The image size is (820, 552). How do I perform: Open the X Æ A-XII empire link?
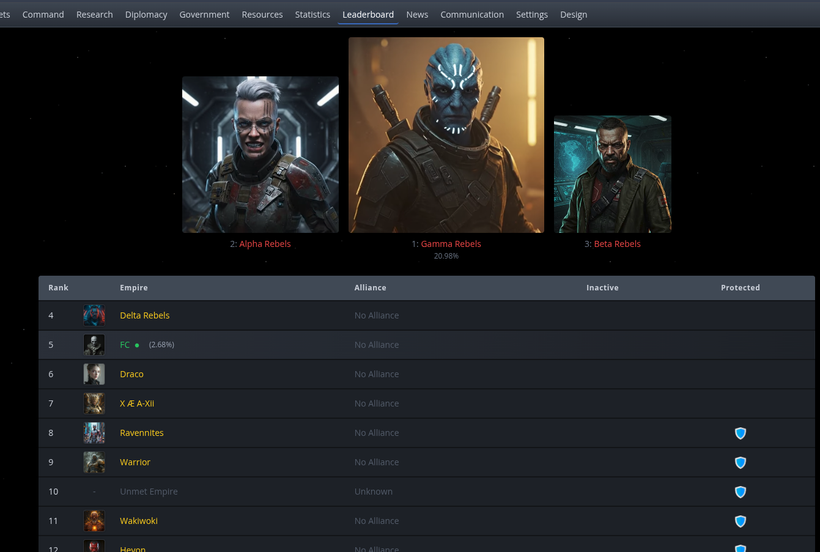137,403
